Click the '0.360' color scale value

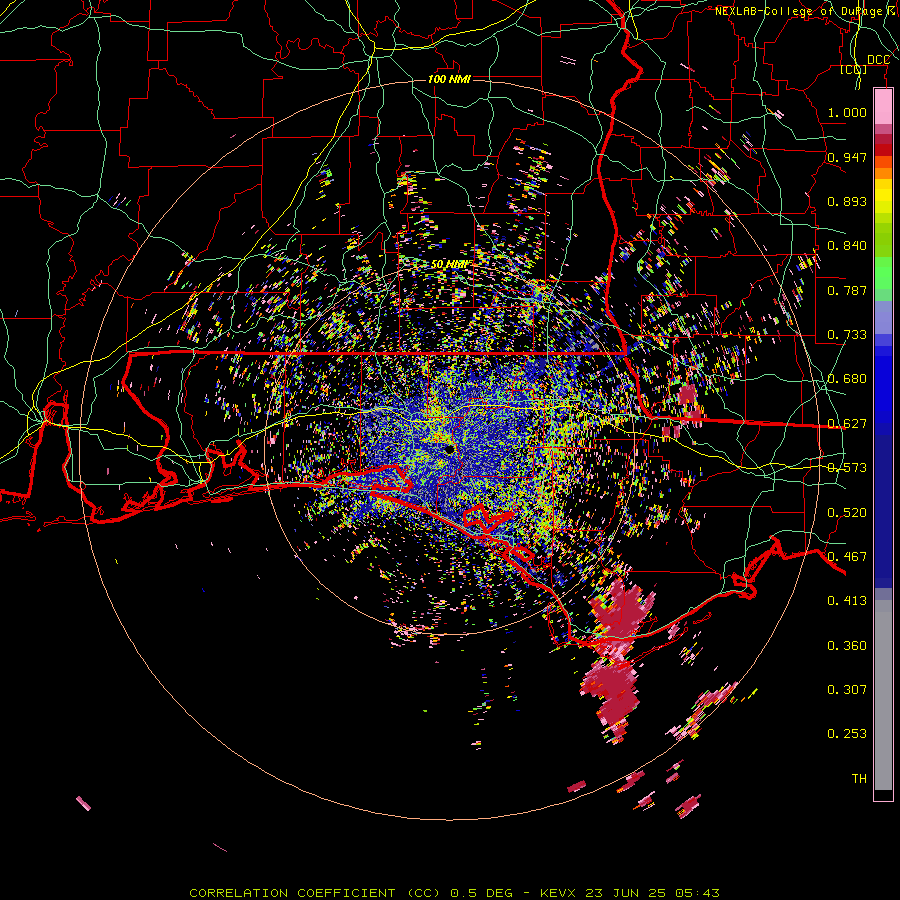(847, 646)
